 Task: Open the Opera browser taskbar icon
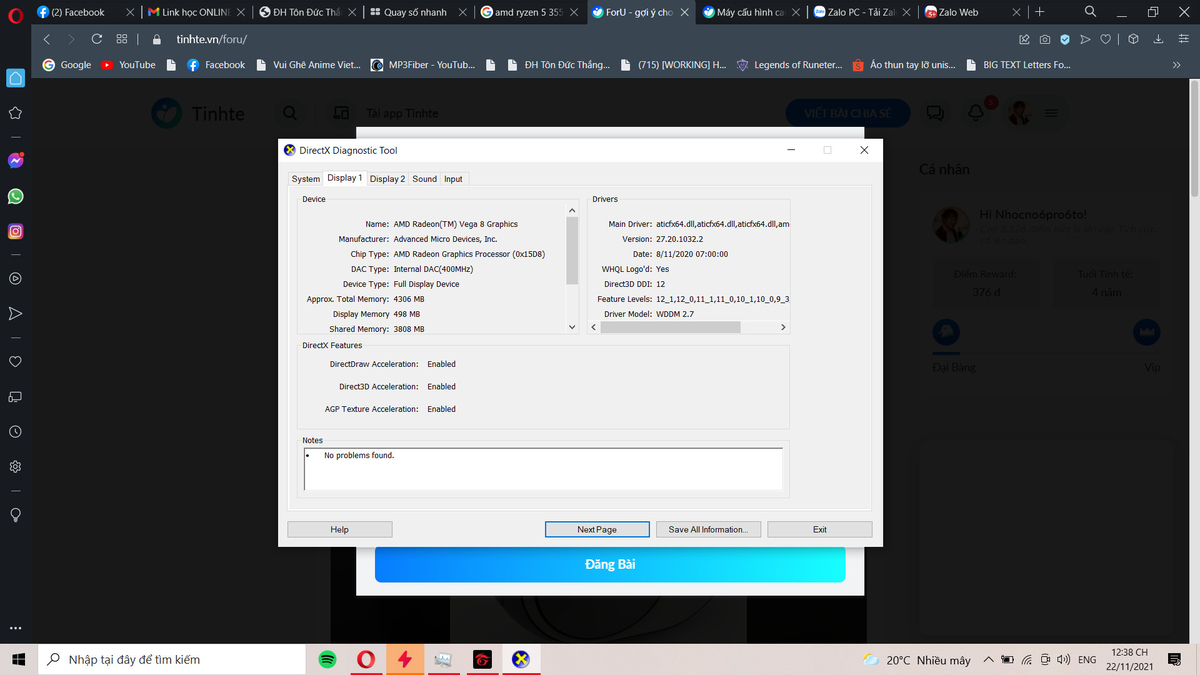[366, 659]
